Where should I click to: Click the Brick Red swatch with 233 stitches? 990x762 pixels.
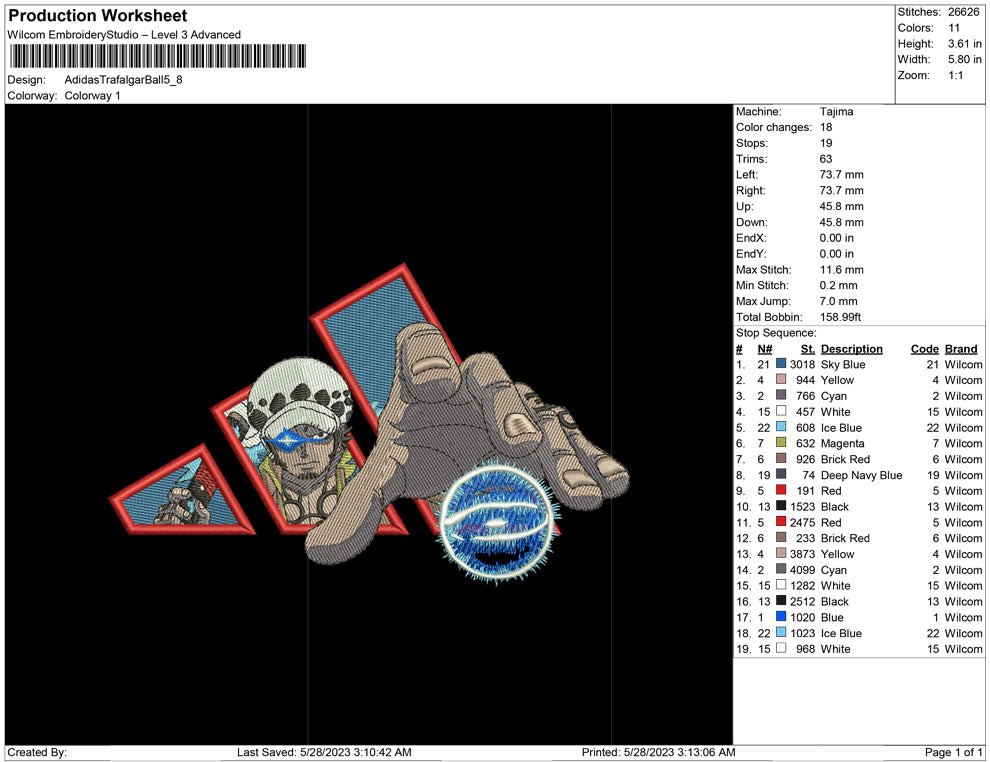pos(781,537)
